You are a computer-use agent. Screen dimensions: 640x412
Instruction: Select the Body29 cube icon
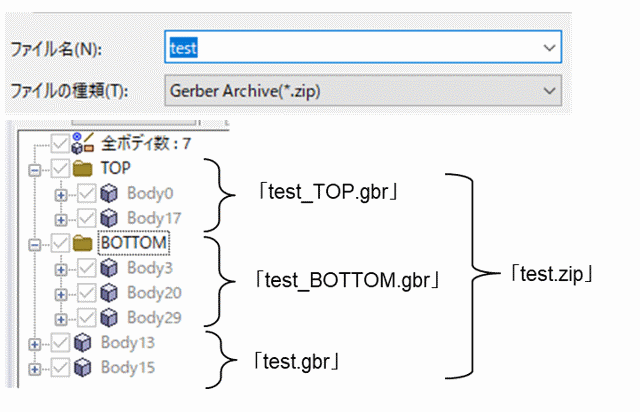pos(109,317)
